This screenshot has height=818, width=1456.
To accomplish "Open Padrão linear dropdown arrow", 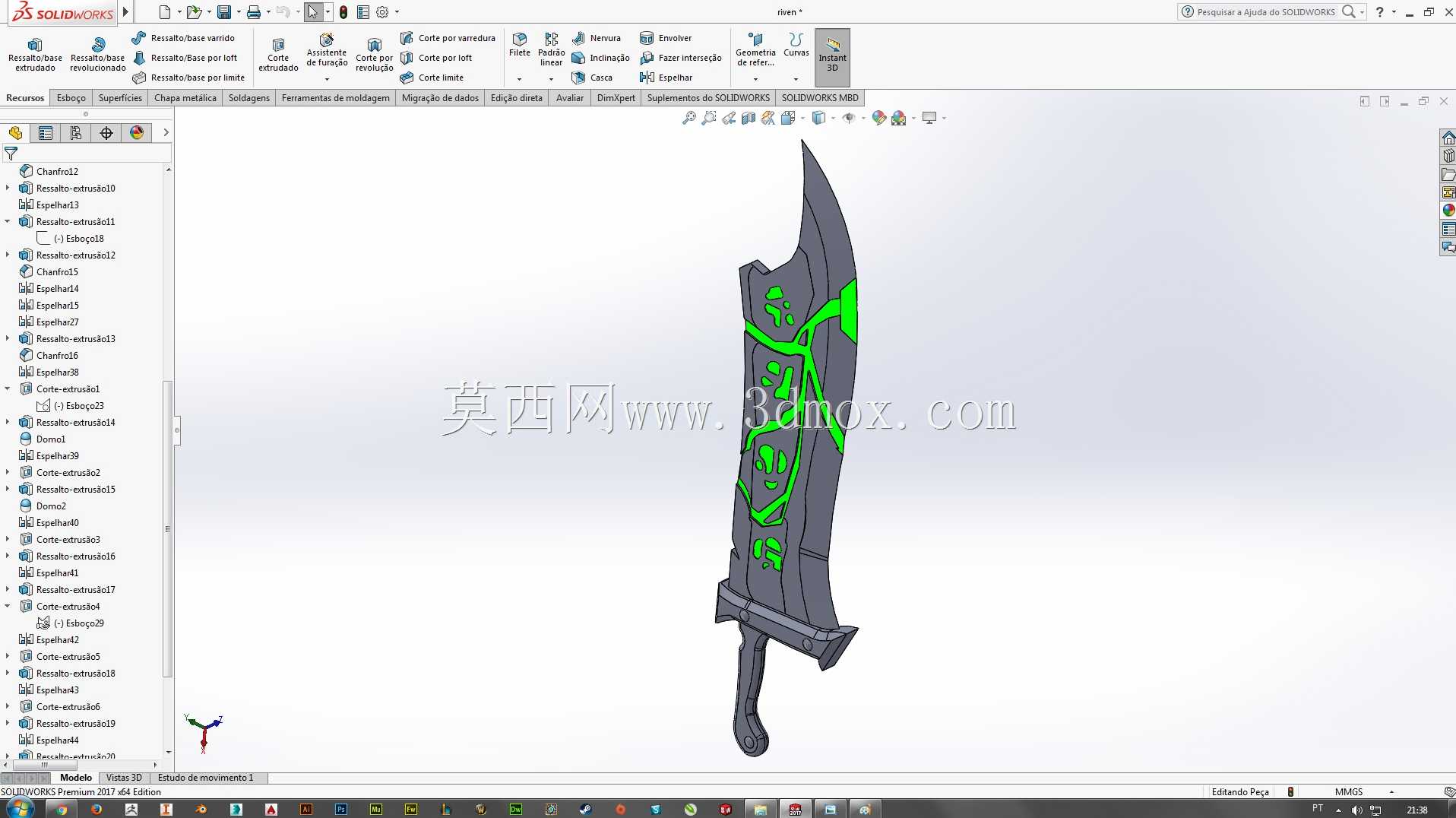I will 551,79.
